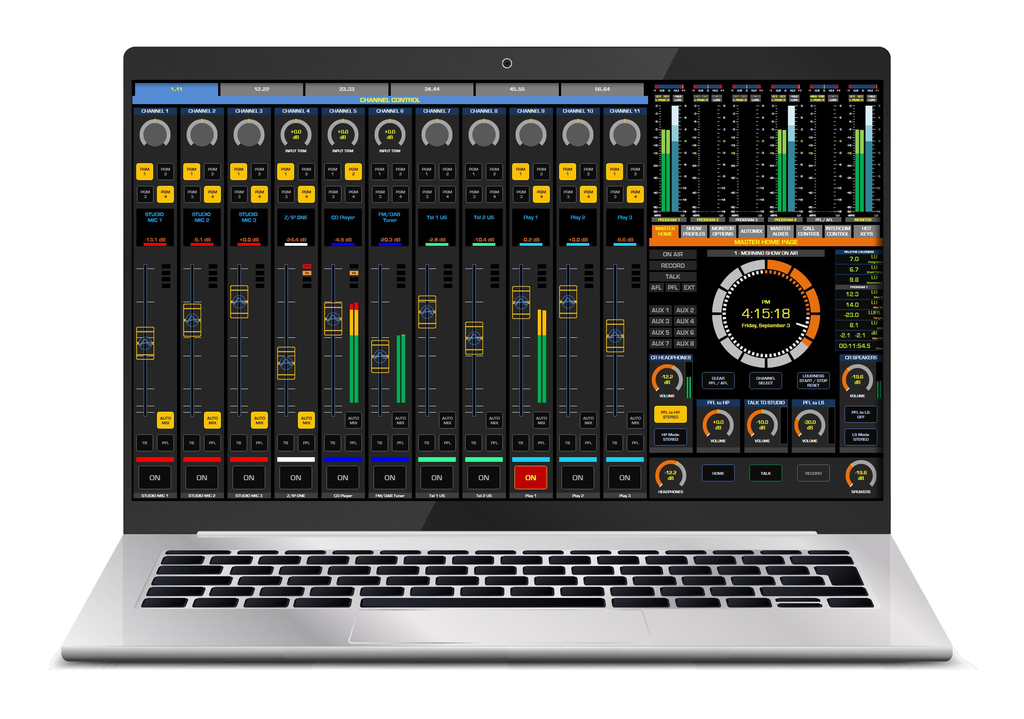Click the Channel 9 Play 1 fader handle

coord(521,302)
